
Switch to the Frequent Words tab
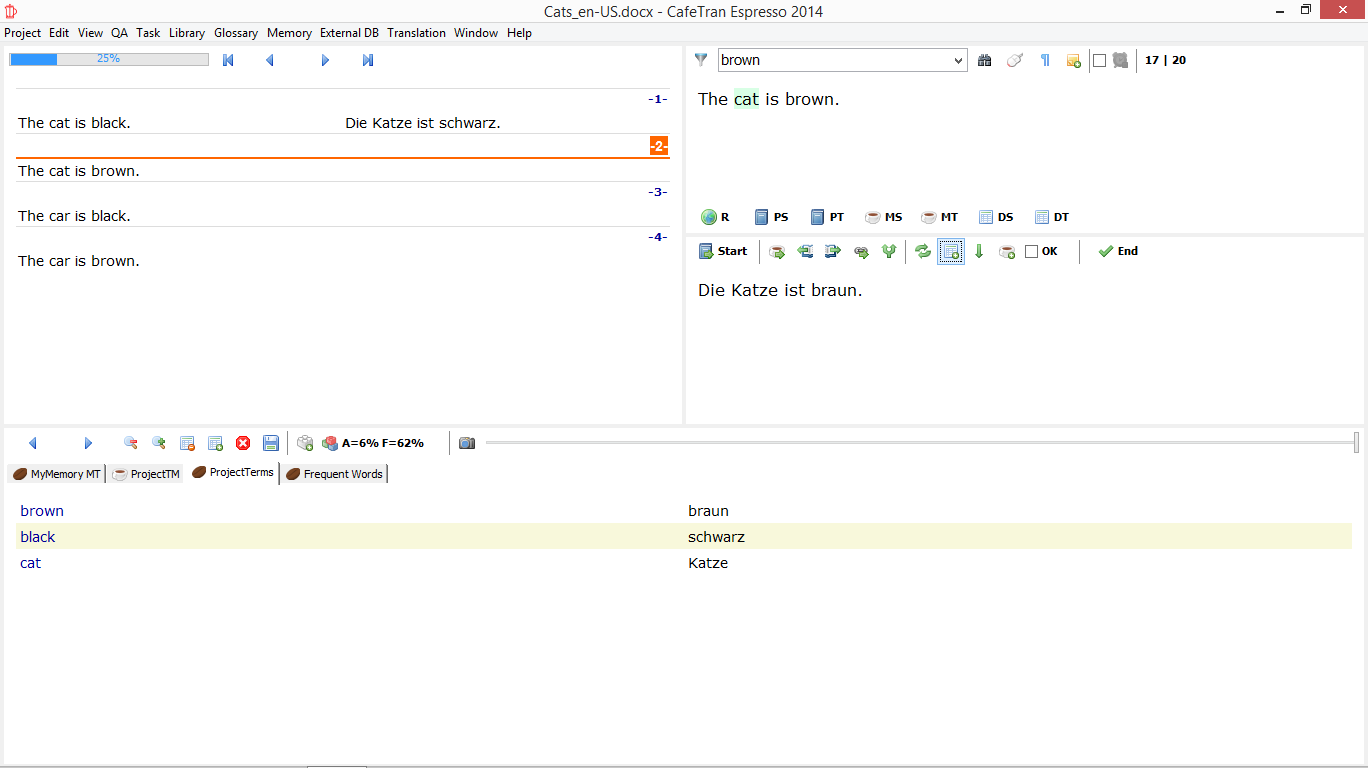pos(334,474)
